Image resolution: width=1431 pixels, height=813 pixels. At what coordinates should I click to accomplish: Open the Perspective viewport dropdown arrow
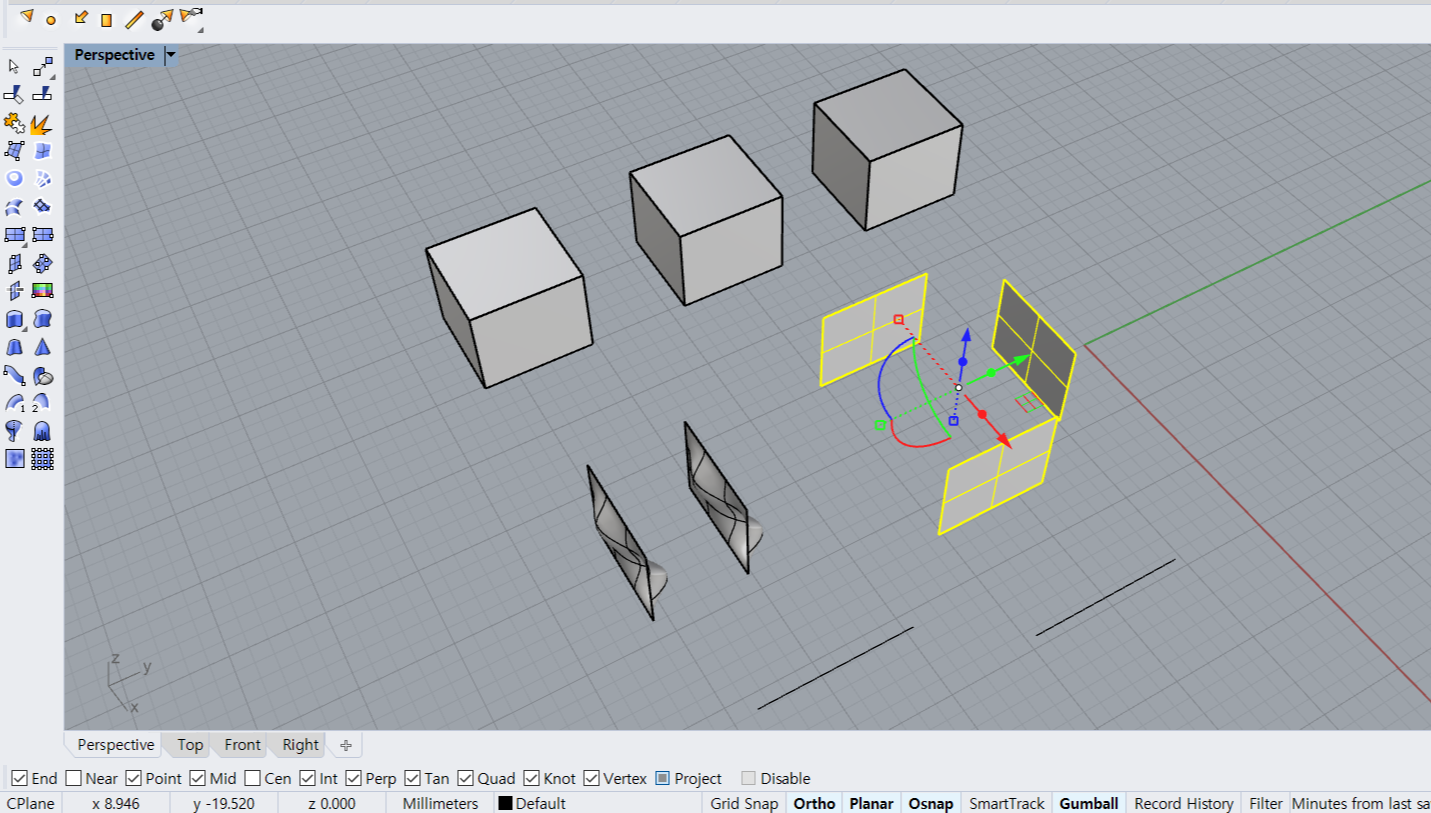171,55
